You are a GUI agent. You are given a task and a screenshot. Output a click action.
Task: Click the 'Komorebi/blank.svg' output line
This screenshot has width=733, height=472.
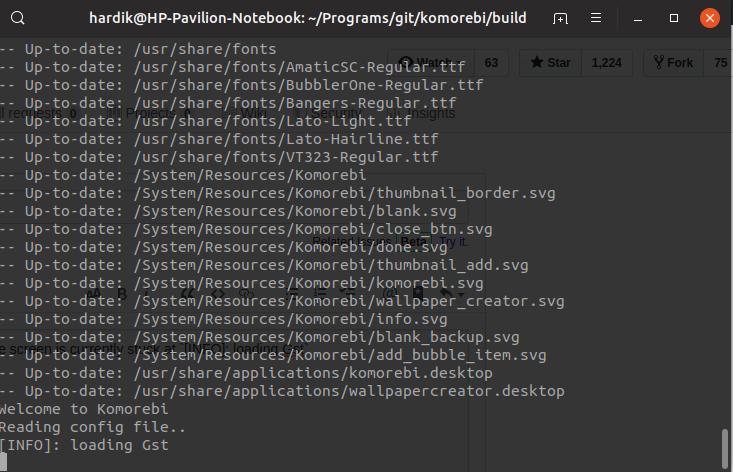(x=228, y=211)
